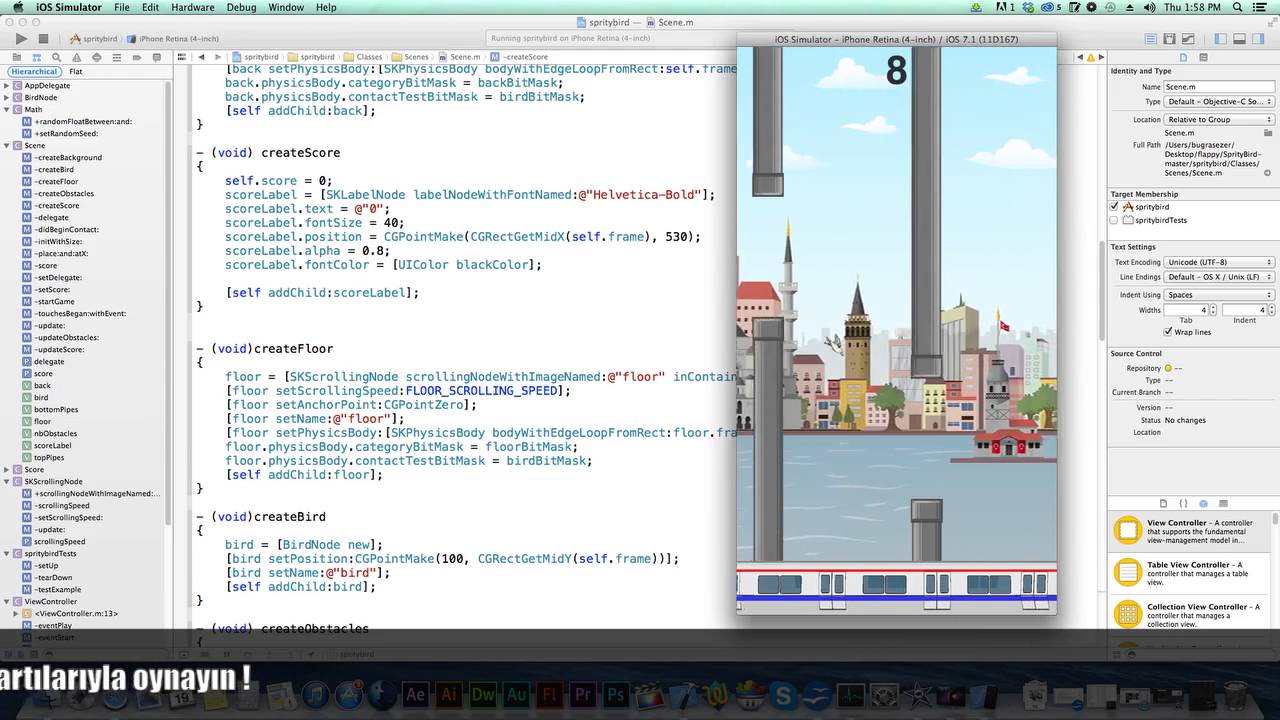This screenshot has height=720, width=1280.
Task: Open the file Type dropdown
Action: click(1219, 102)
